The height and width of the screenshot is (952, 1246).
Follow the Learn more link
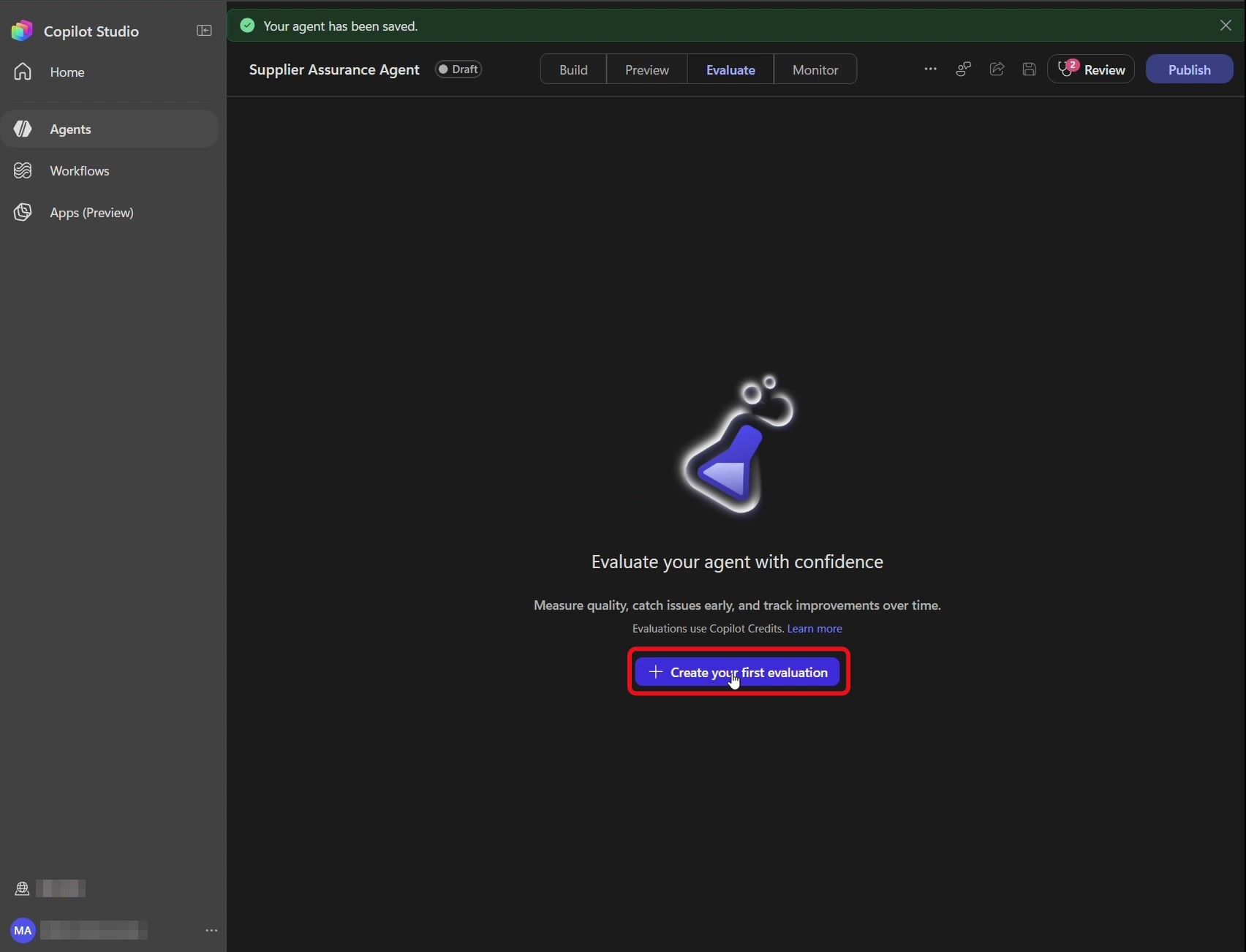(x=815, y=628)
